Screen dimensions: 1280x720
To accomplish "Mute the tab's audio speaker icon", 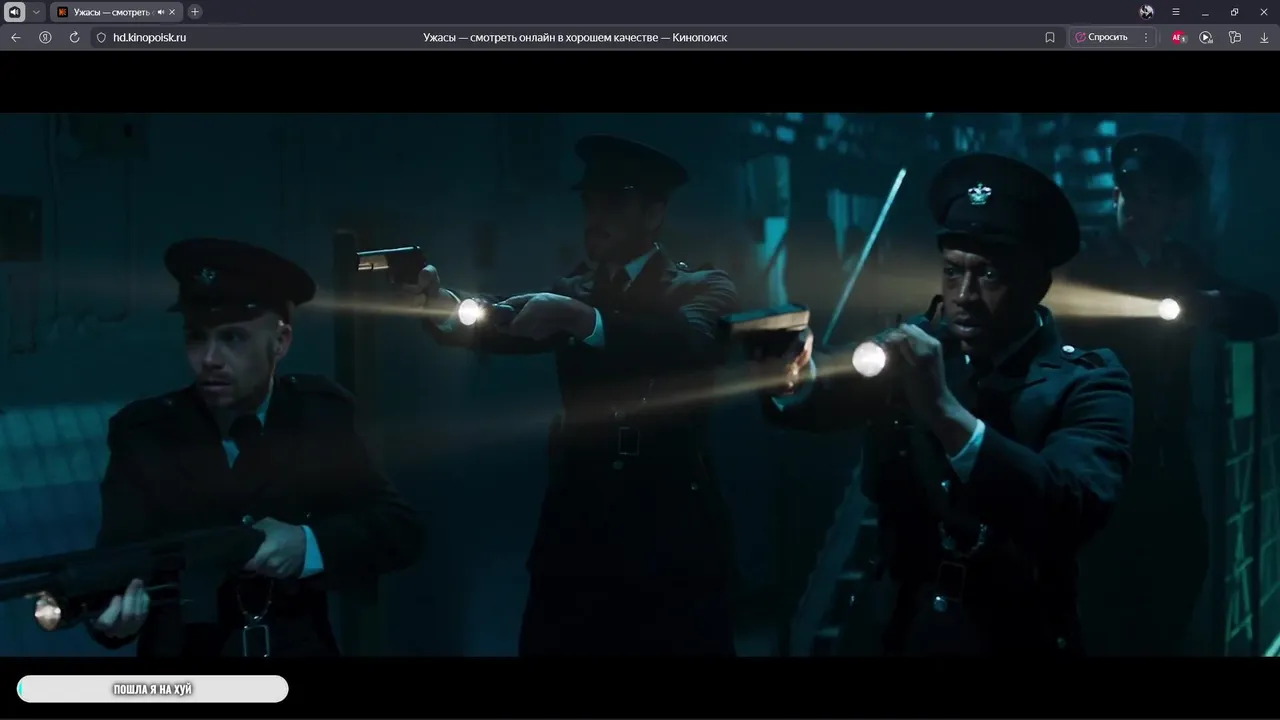I will coord(161,12).
